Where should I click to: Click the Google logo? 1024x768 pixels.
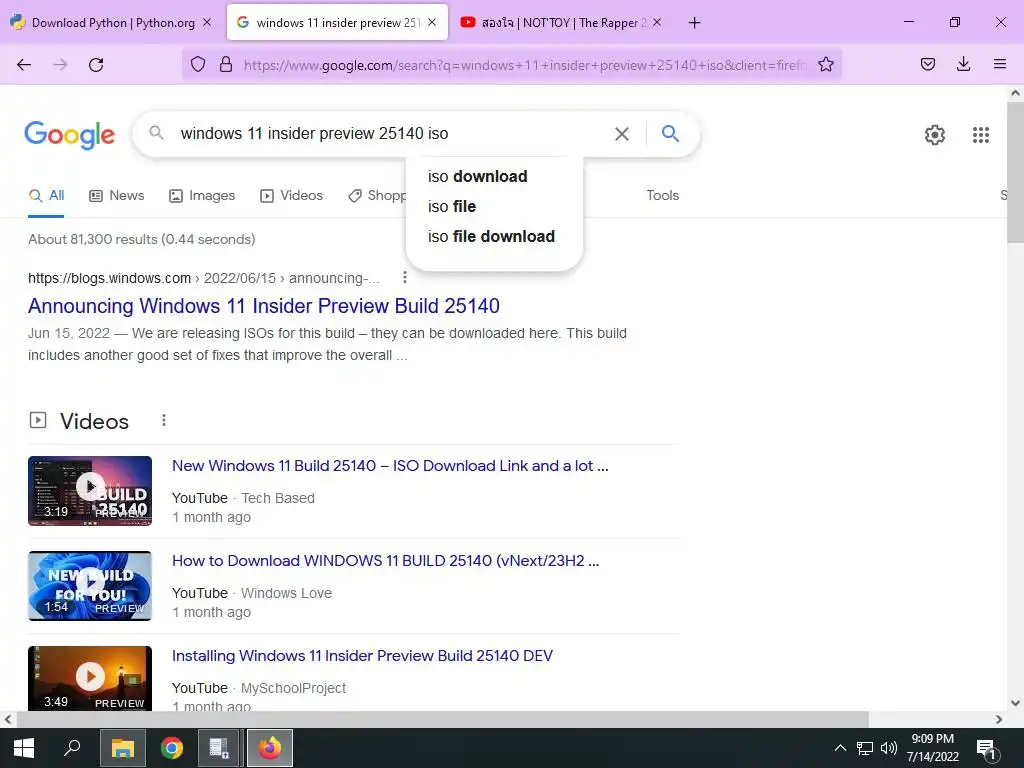[69, 135]
